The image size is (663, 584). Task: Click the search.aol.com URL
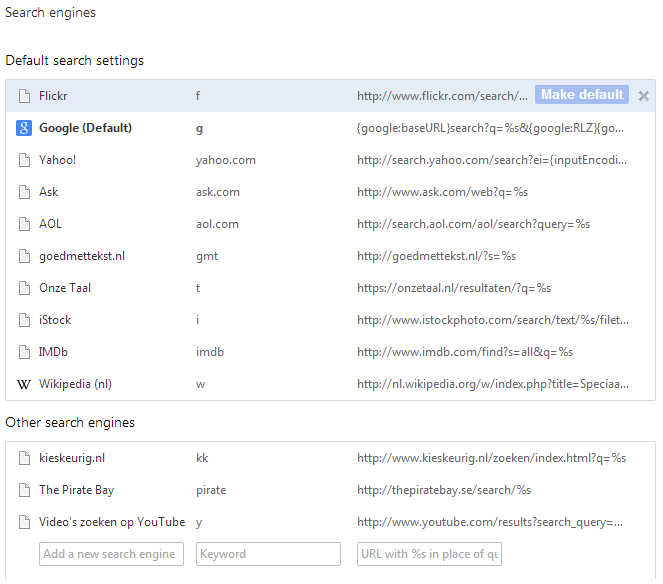click(x=474, y=224)
